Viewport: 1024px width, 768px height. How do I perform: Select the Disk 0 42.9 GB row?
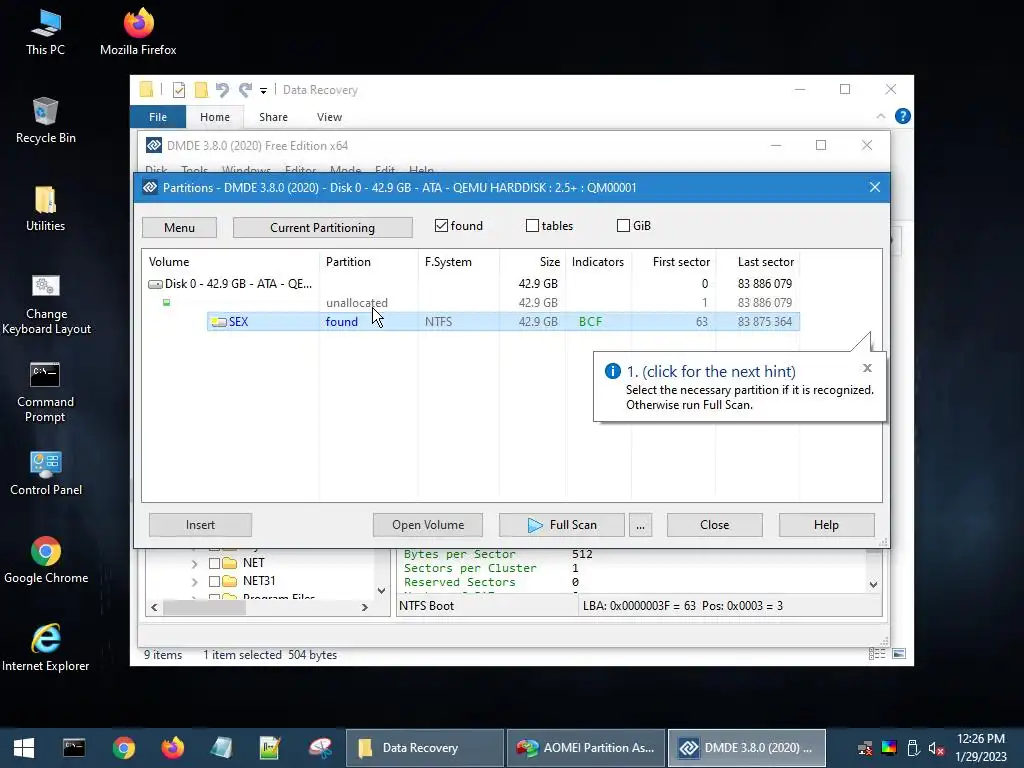coord(471,284)
